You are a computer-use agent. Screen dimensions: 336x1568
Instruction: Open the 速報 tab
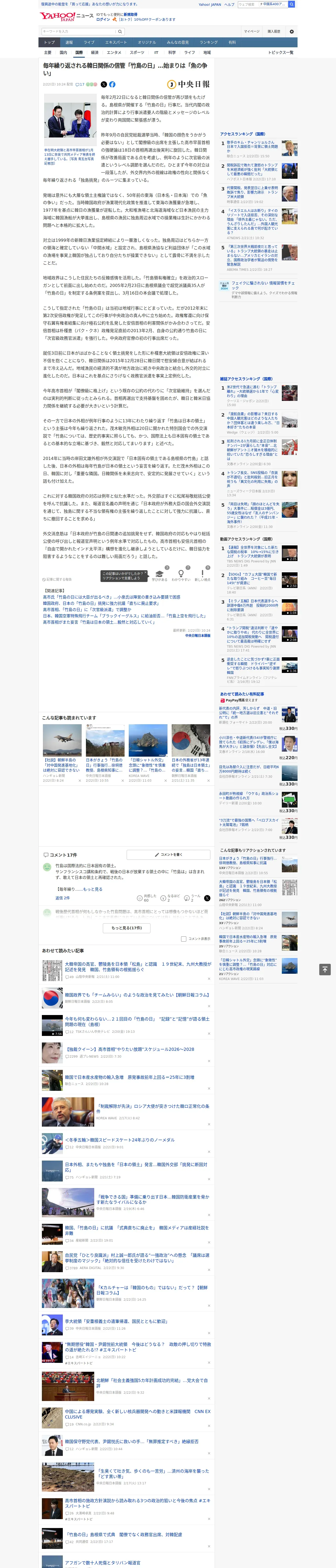(69, 43)
